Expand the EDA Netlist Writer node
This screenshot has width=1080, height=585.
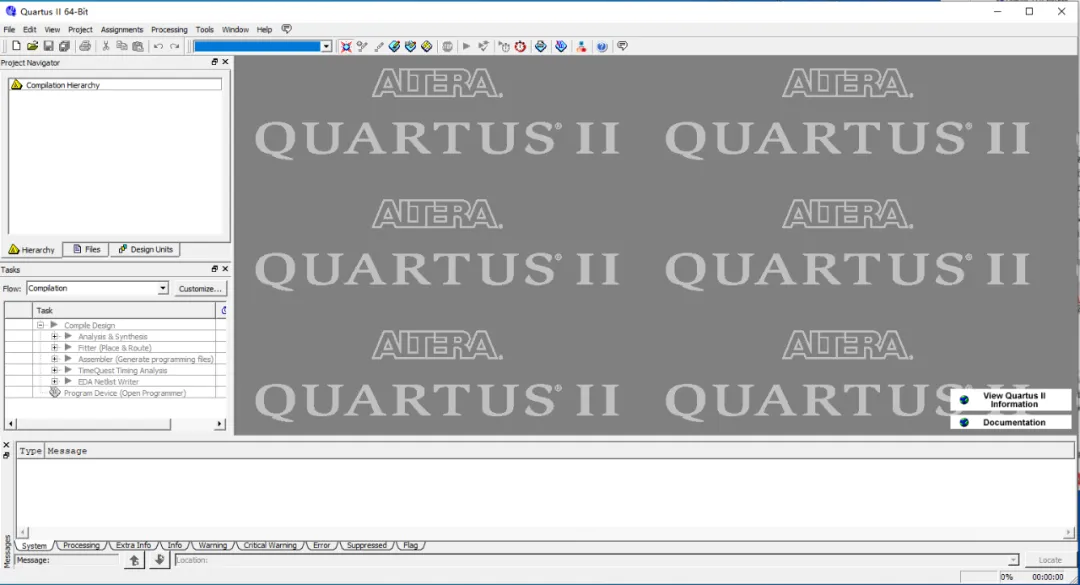54,381
